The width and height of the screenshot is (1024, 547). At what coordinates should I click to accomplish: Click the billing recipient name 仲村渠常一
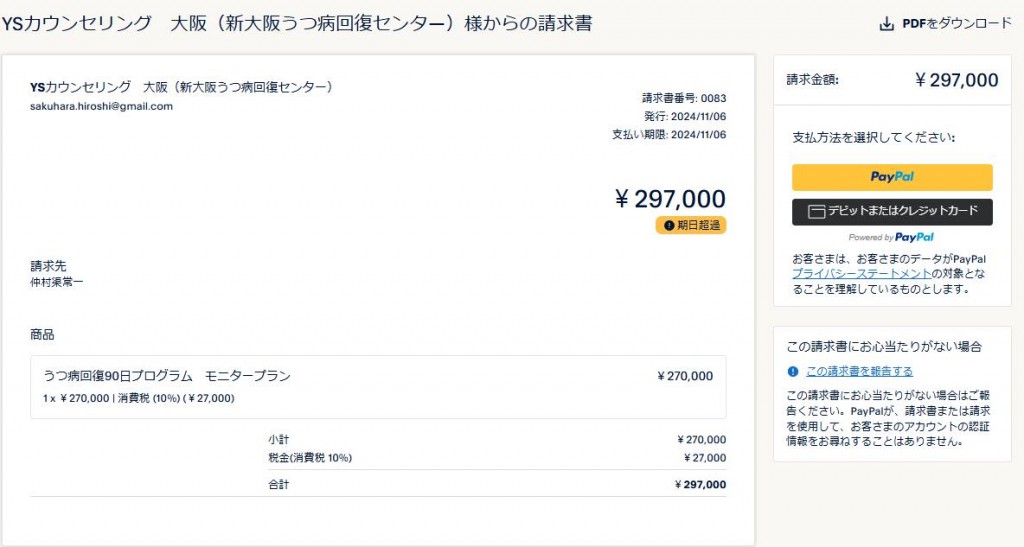click(x=57, y=283)
